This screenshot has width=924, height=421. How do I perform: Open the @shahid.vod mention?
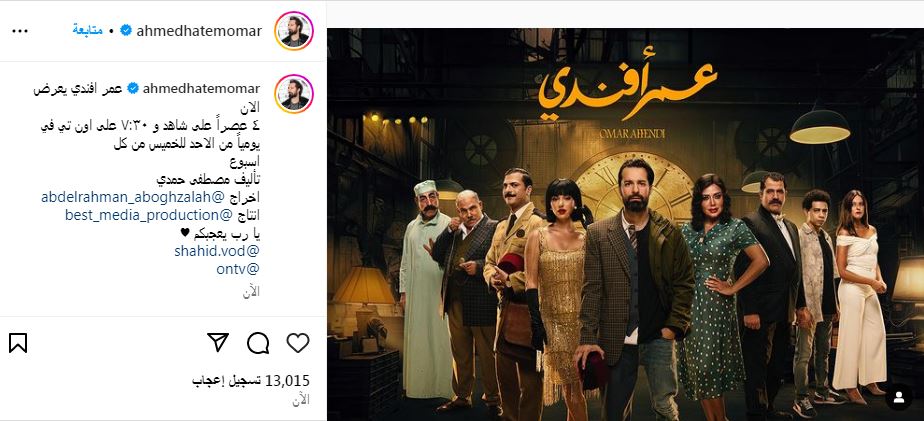tap(217, 251)
